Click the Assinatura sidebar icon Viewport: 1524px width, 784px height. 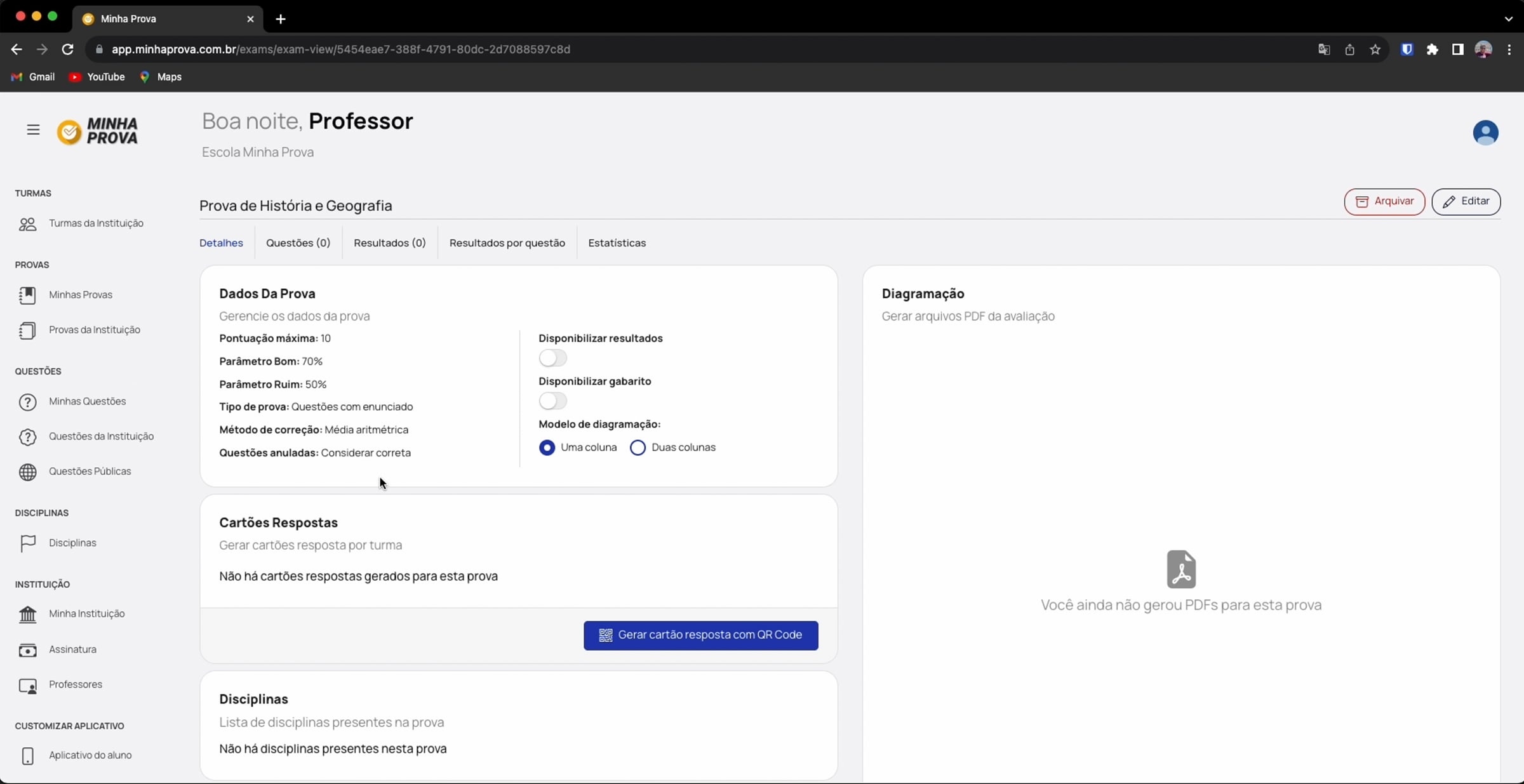point(27,650)
